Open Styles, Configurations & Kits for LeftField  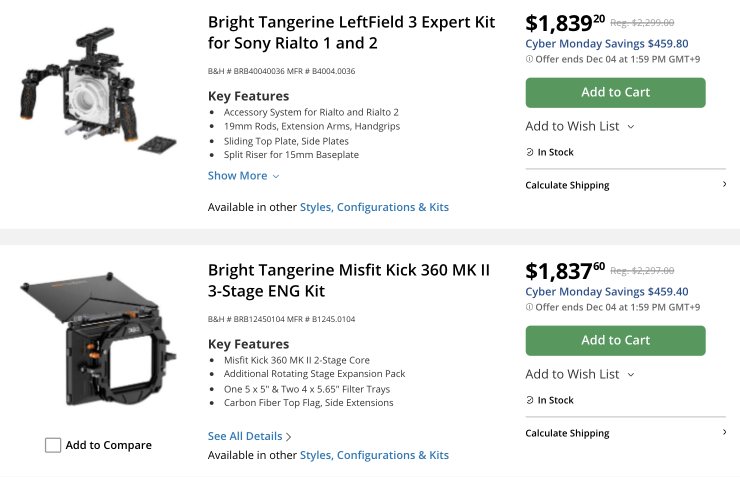tap(374, 207)
